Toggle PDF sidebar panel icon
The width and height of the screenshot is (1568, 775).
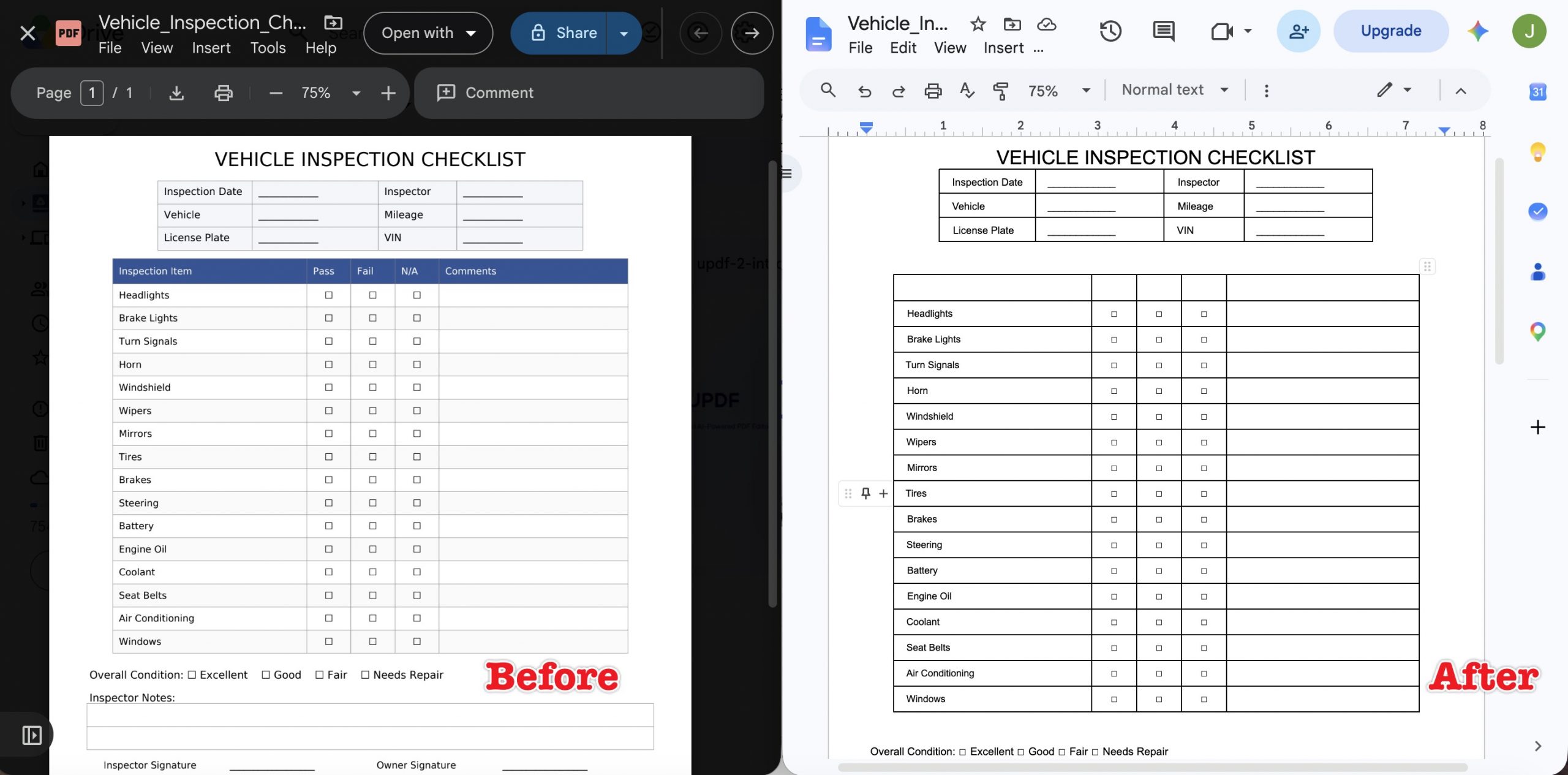pyautogui.click(x=32, y=735)
